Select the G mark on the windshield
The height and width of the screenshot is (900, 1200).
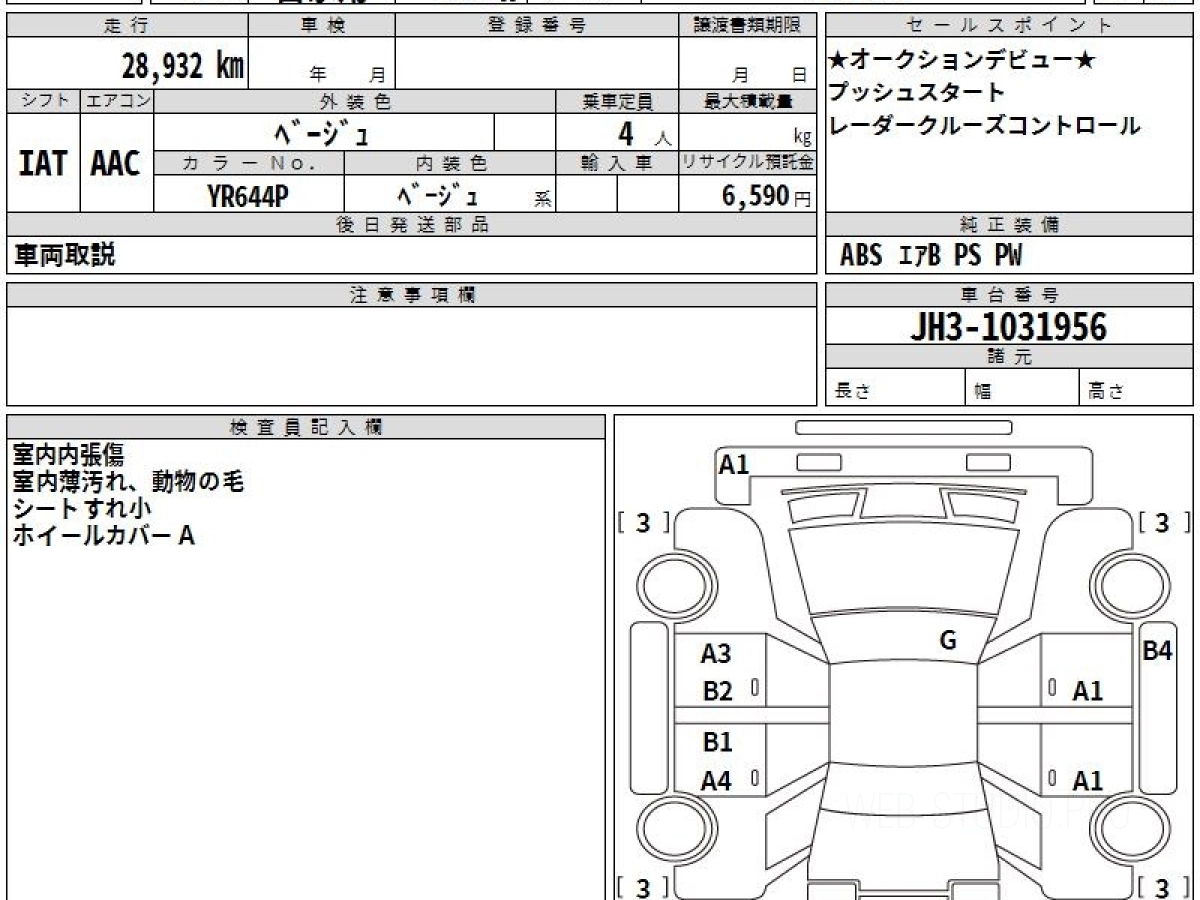click(948, 641)
